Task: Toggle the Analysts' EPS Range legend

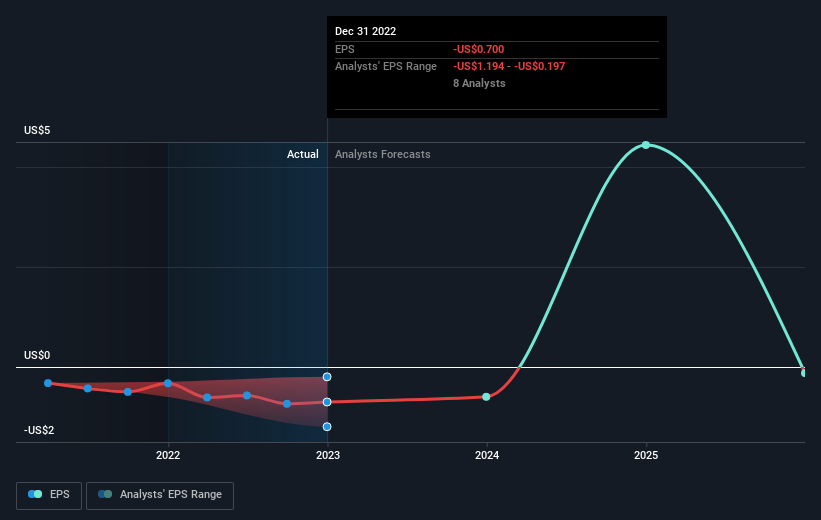Action: pos(160,495)
